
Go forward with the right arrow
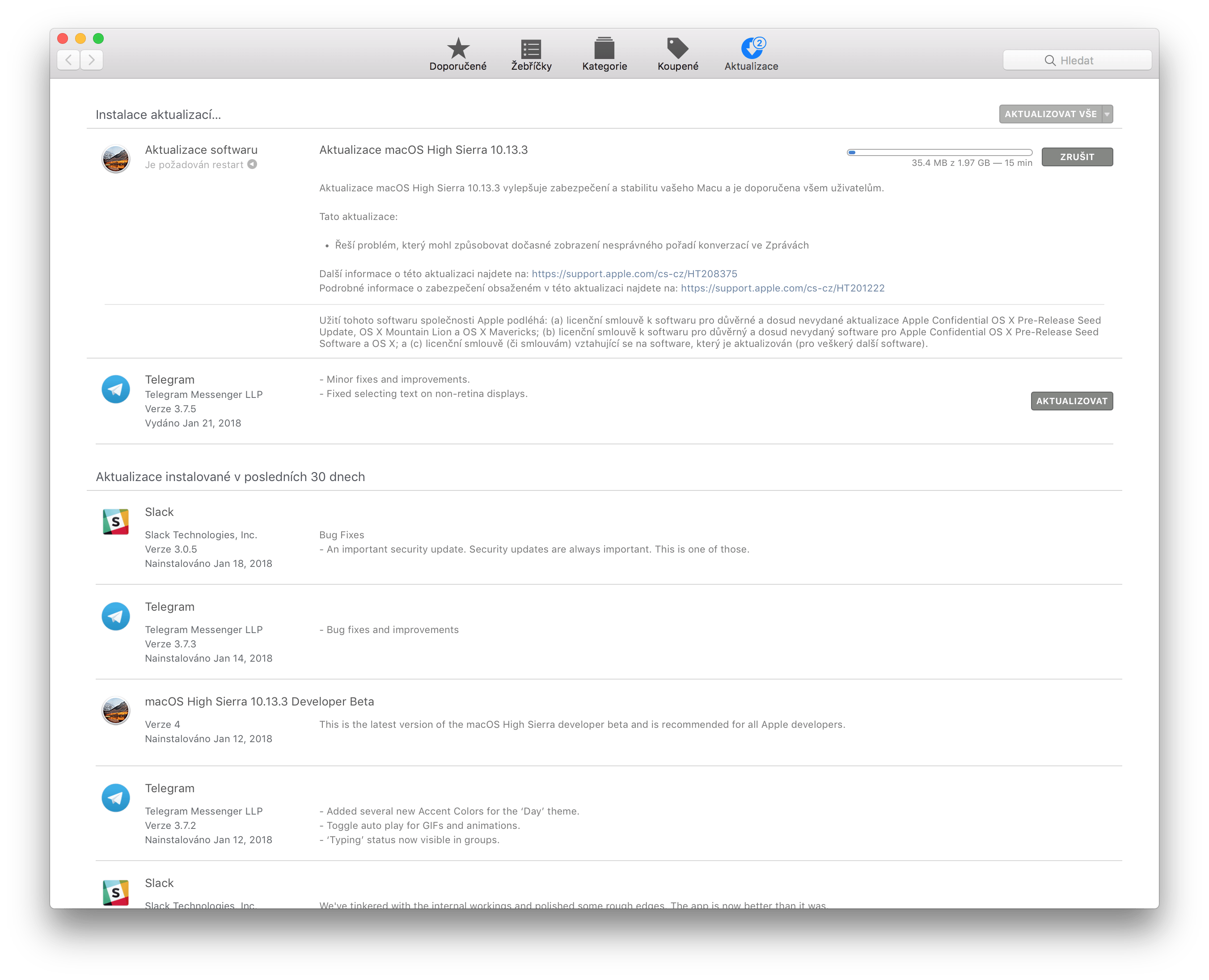click(92, 60)
